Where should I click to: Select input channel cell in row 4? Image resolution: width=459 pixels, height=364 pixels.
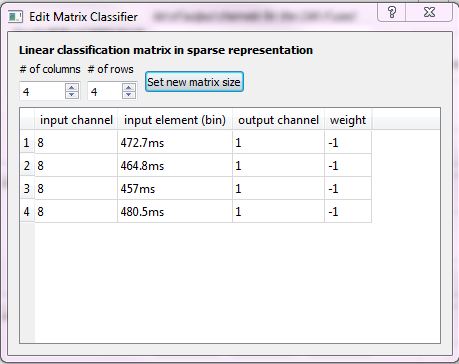pyautogui.click(x=76, y=212)
